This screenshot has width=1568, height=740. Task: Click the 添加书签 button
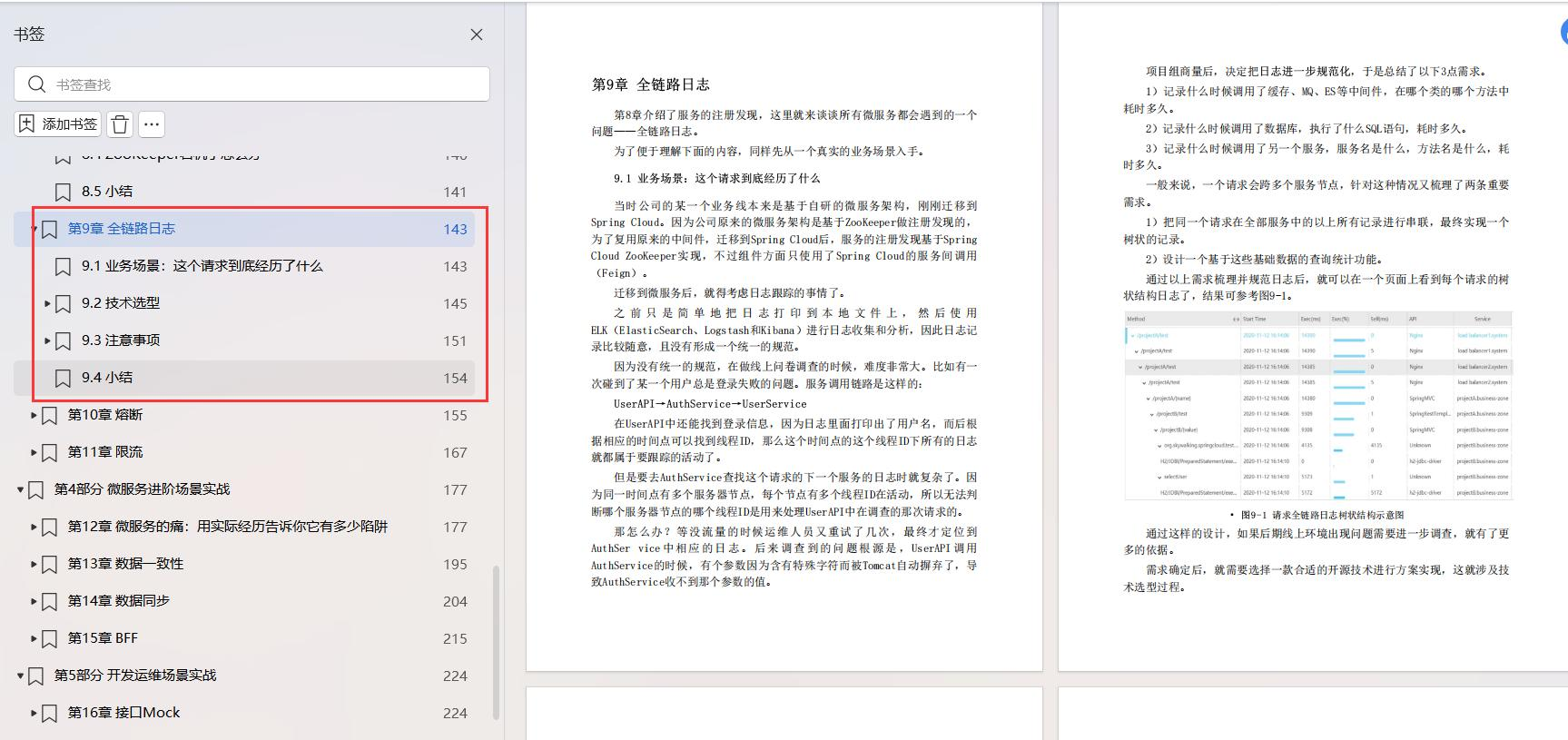point(58,124)
